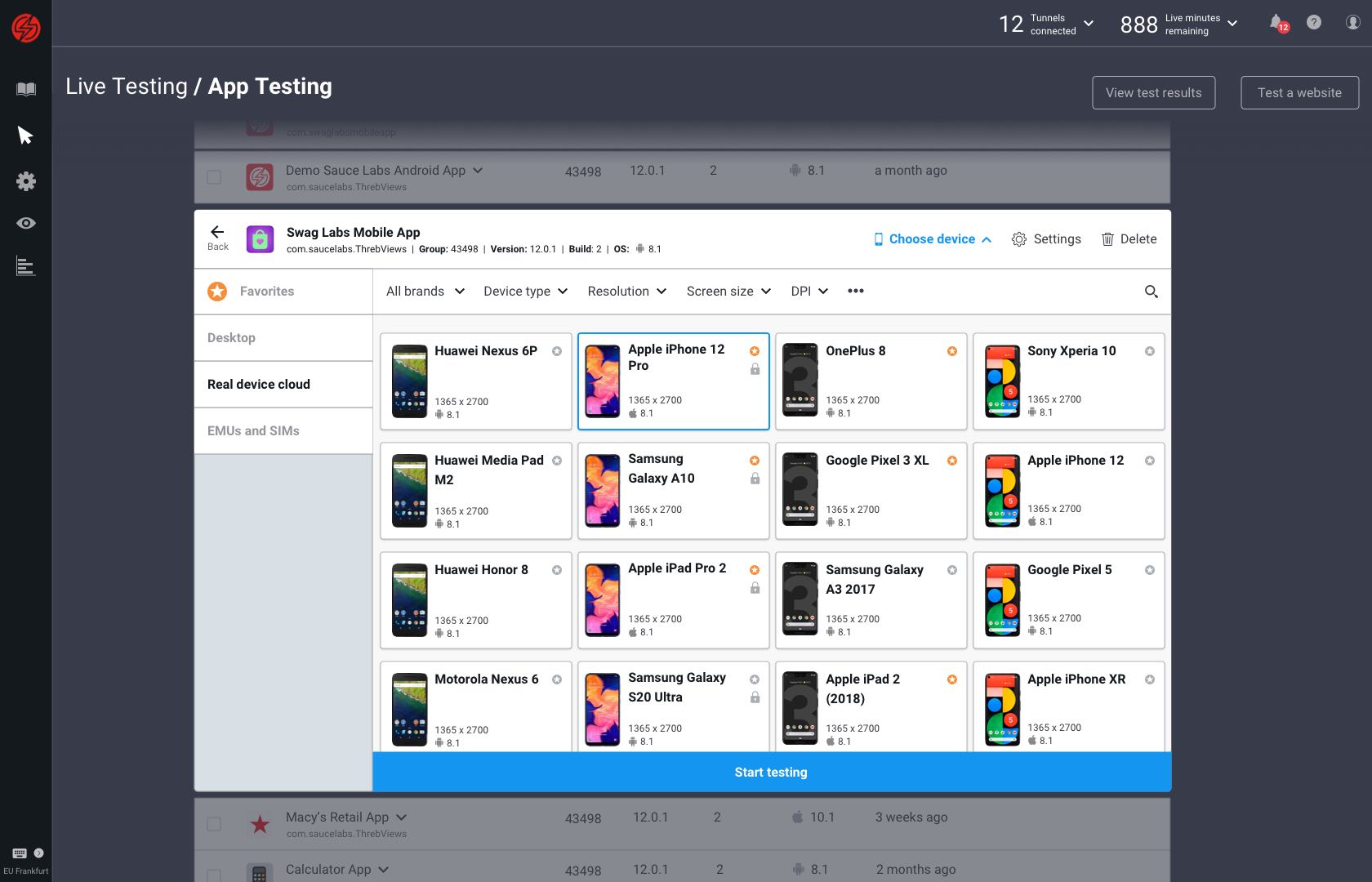The image size is (1372, 882).
Task: Open the eye icon in sidebar
Action: click(x=26, y=223)
